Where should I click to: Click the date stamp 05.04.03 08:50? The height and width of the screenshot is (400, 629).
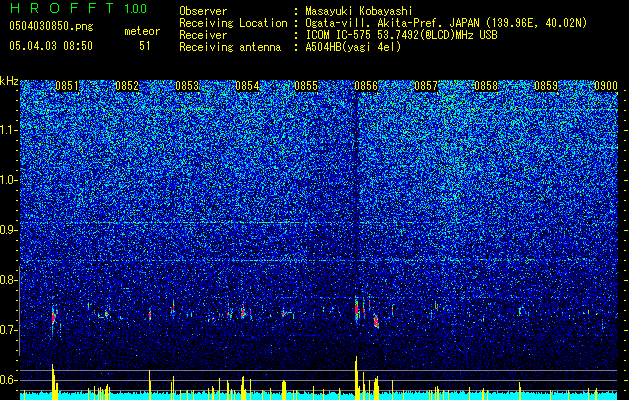point(51,46)
